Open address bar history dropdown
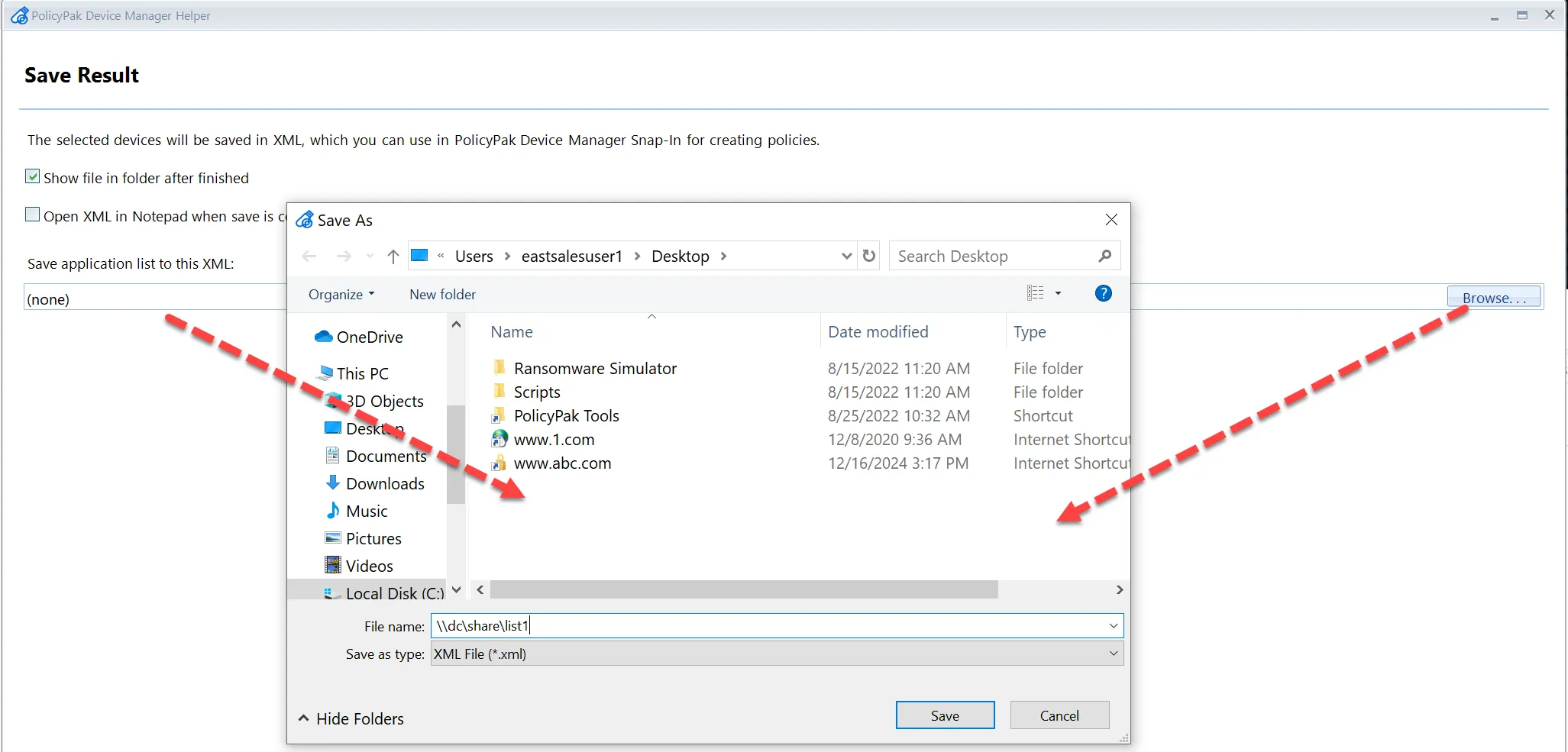This screenshot has height=752, width=1568. (846, 257)
